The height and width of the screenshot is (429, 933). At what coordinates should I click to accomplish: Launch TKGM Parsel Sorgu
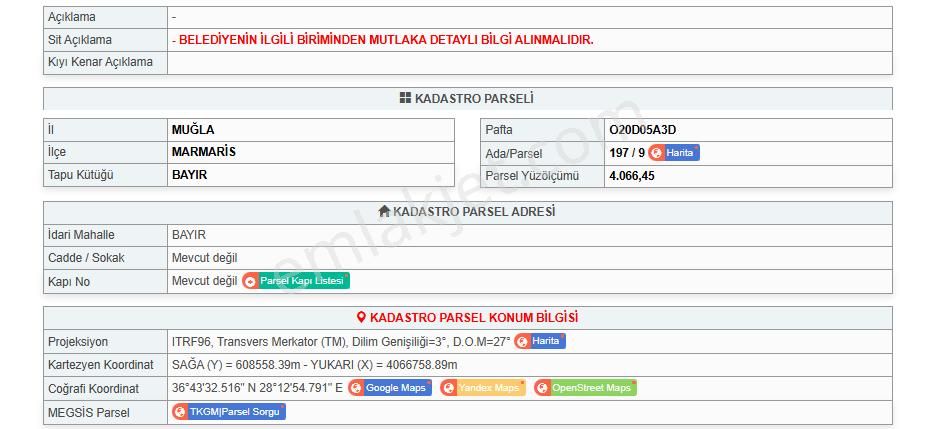pos(229,411)
